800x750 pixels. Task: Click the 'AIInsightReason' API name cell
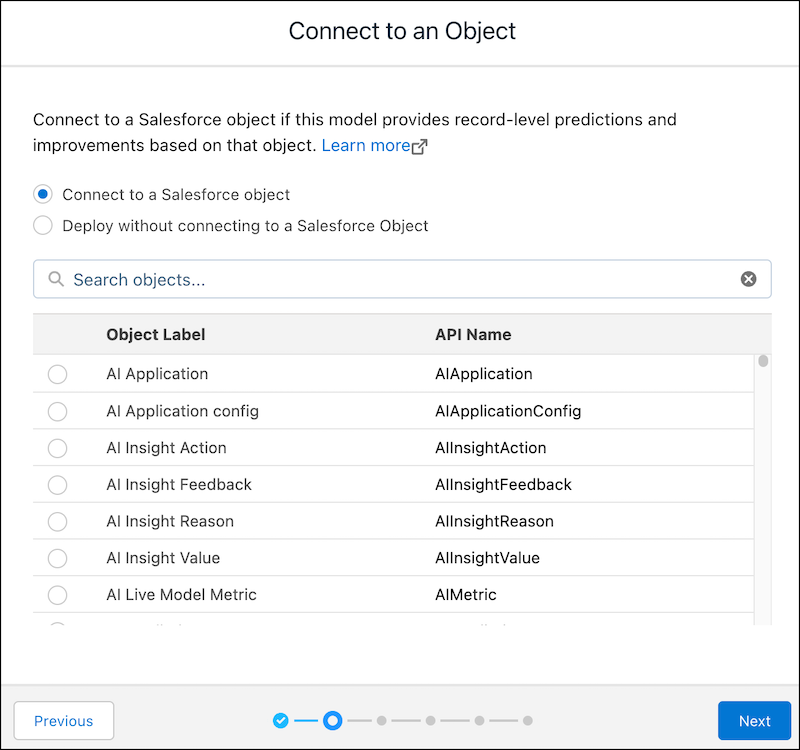pos(494,521)
